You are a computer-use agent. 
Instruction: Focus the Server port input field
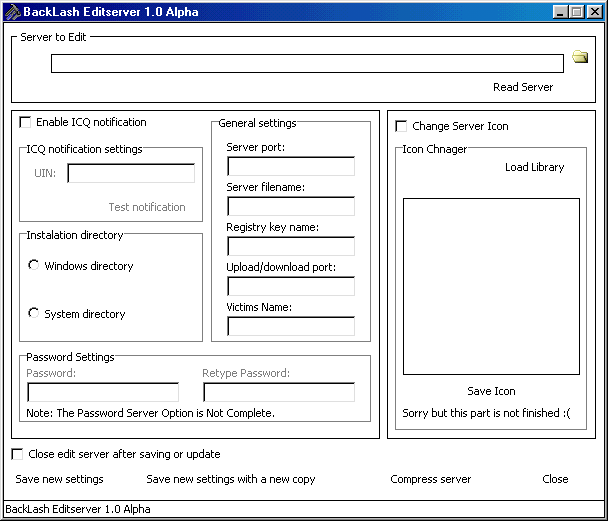[290, 166]
